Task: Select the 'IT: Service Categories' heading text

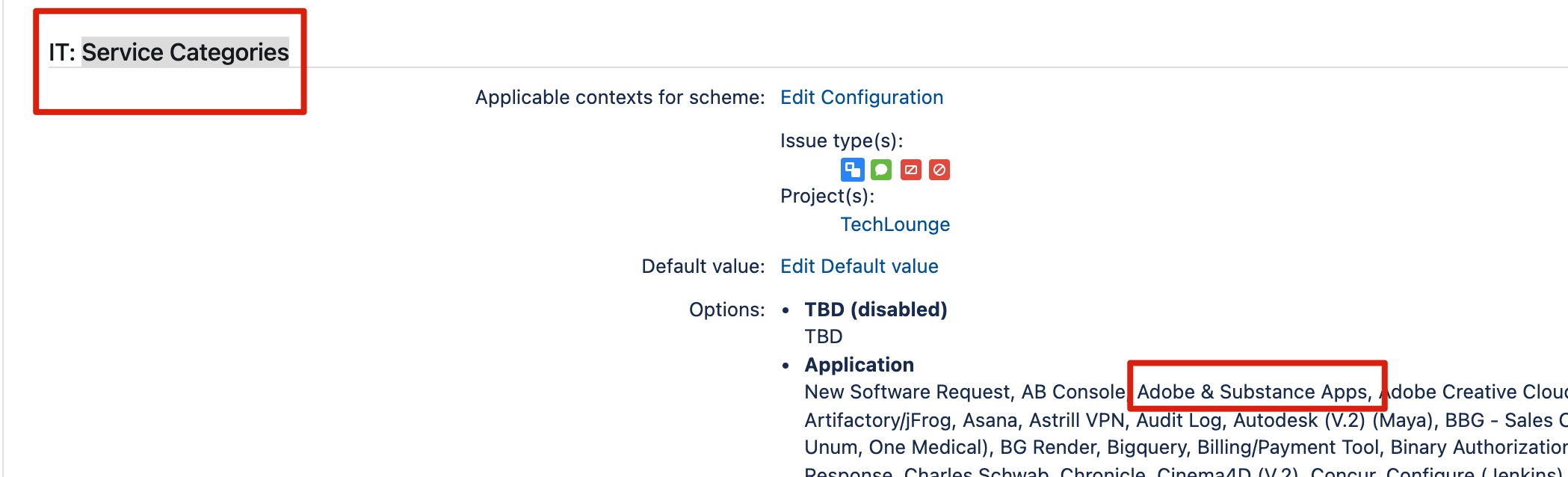Action: [169, 52]
